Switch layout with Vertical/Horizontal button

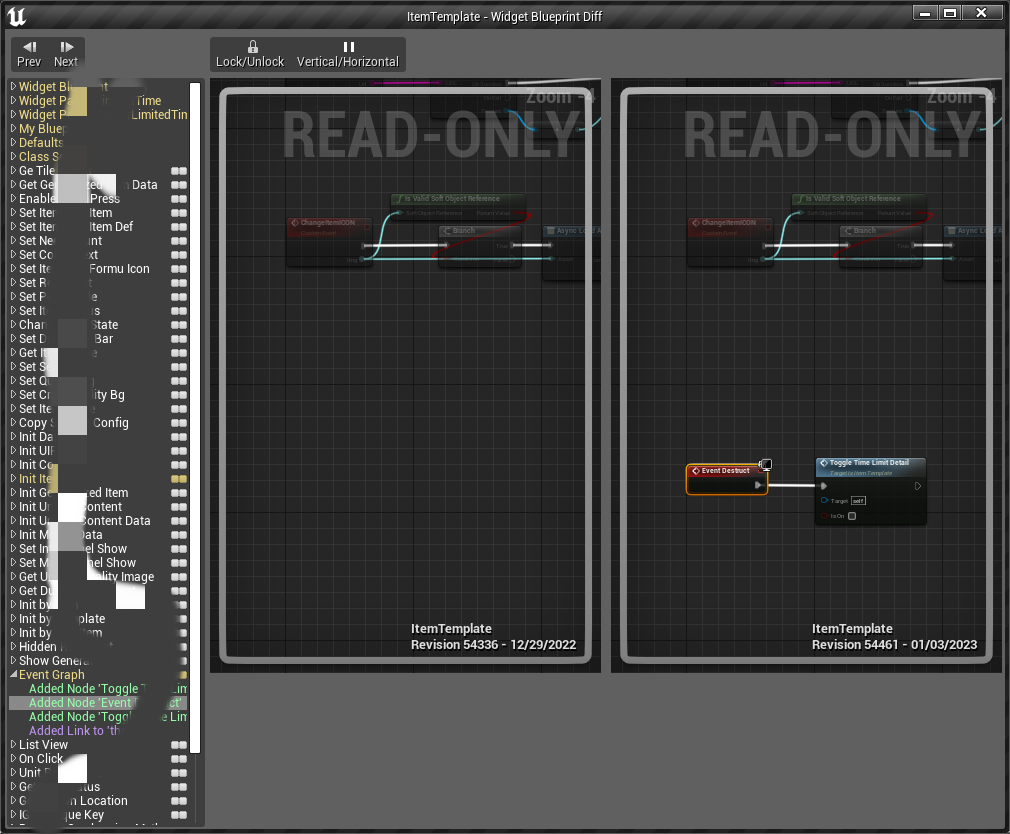[348, 53]
